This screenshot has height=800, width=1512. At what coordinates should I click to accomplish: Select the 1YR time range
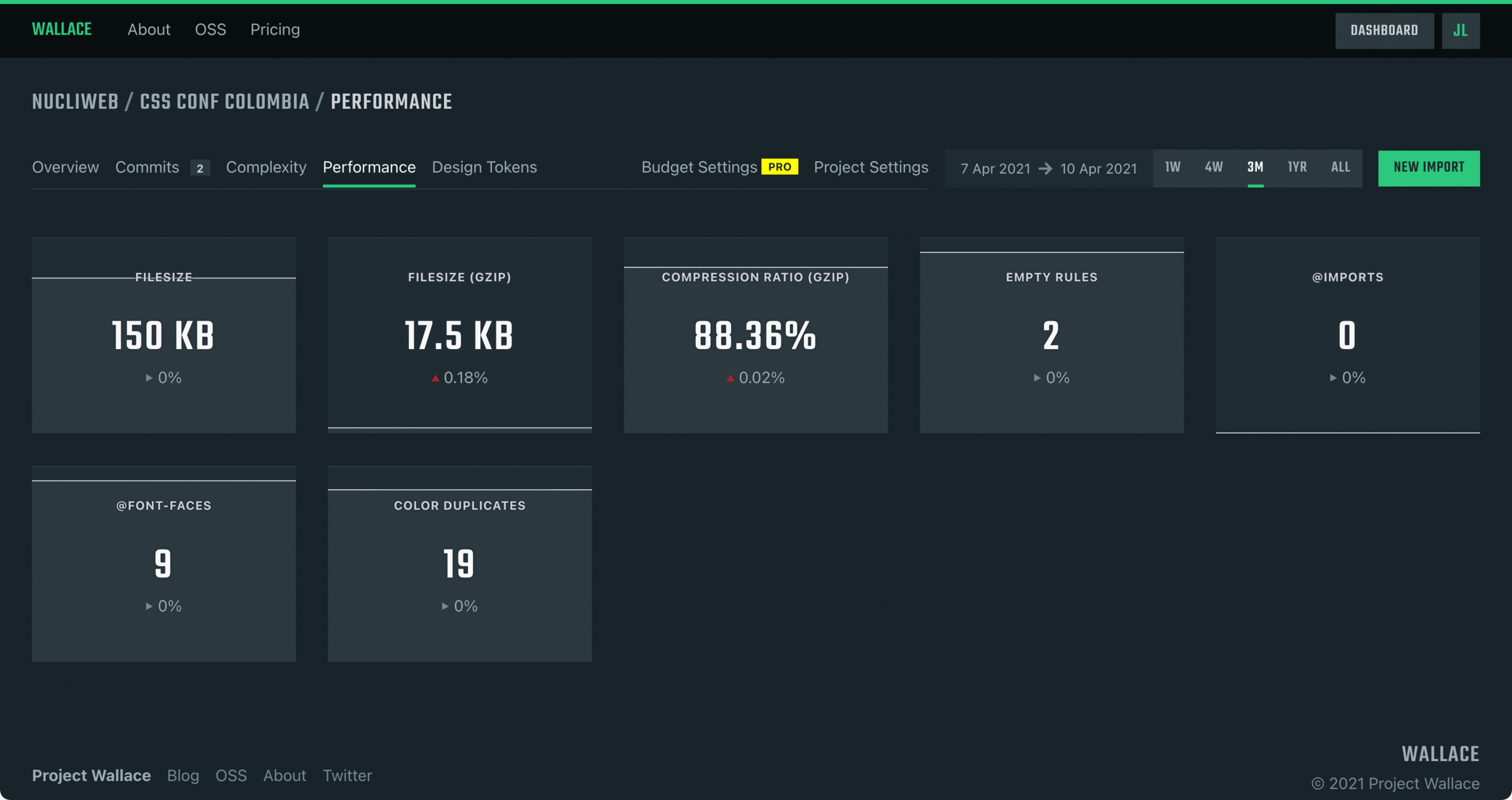(x=1297, y=168)
